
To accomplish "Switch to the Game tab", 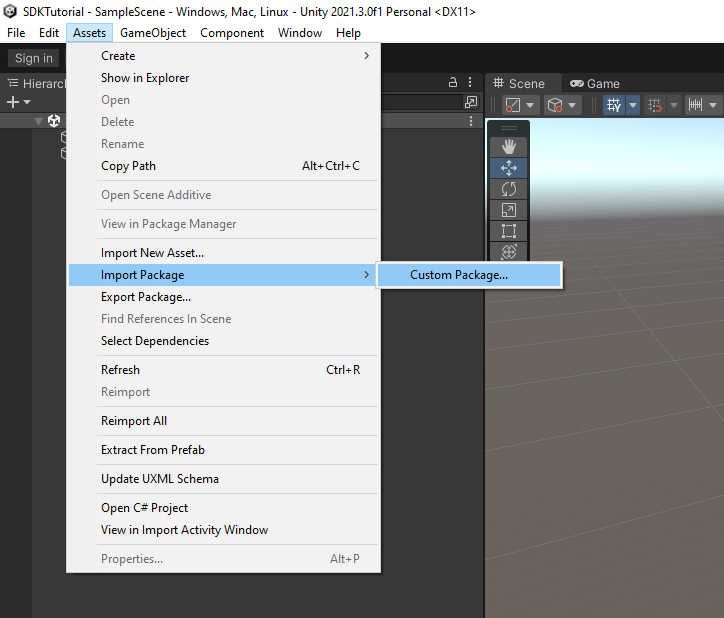I will pyautogui.click(x=595, y=84).
